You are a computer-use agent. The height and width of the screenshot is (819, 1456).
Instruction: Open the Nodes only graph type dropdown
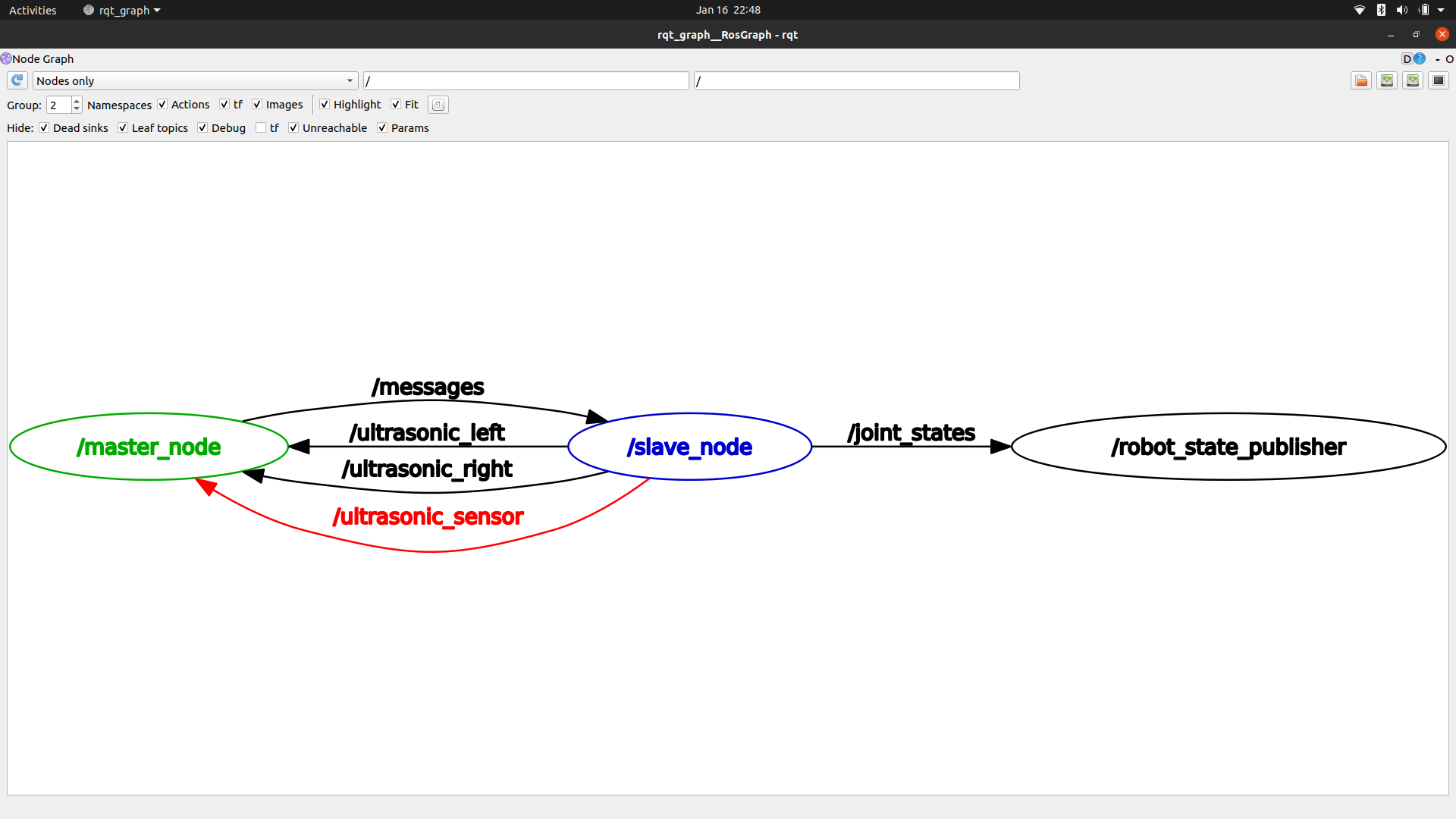click(x=195, y=80)
